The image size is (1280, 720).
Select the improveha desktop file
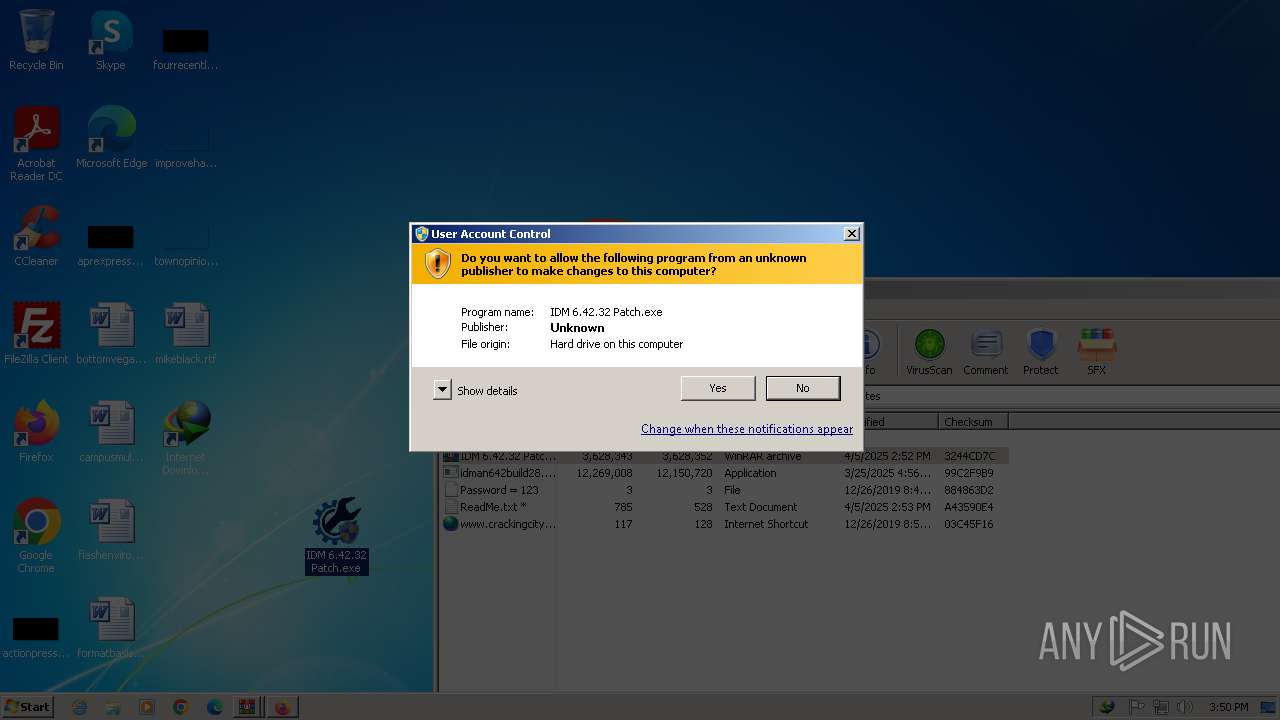tap(186, 146)
